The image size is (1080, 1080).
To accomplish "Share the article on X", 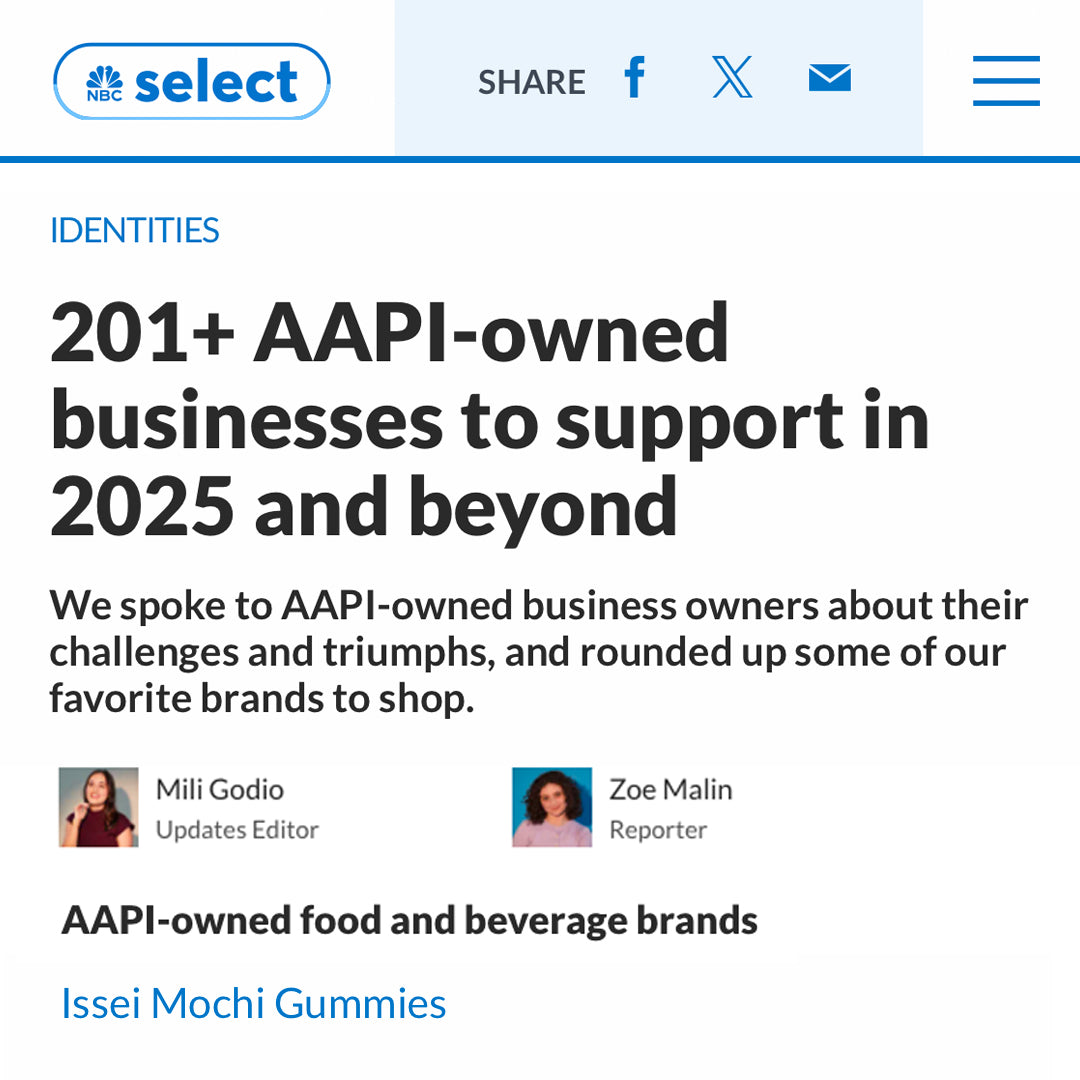I will [x=732, y=78].
